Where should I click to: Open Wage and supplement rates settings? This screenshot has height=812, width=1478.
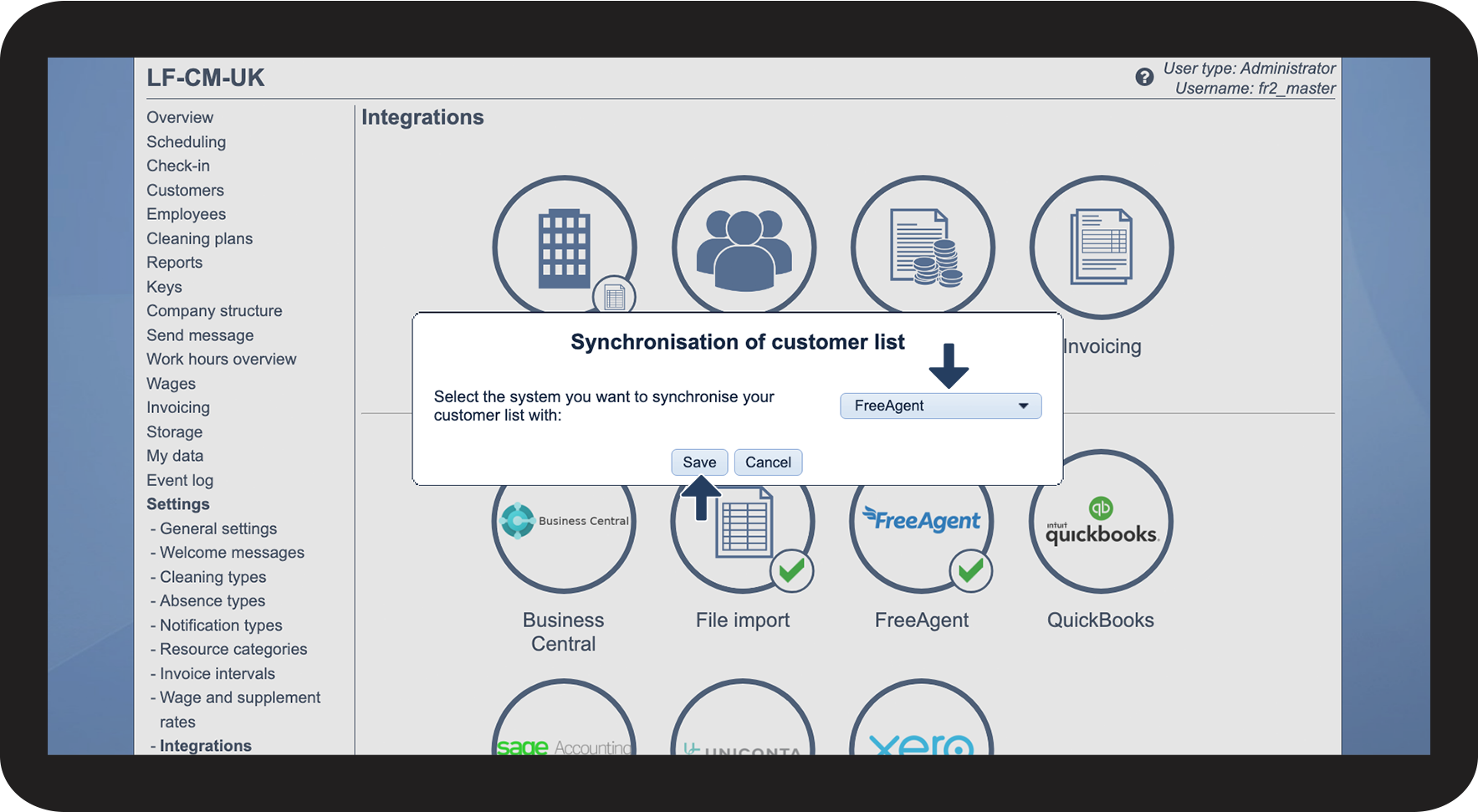tap(240, 709)
